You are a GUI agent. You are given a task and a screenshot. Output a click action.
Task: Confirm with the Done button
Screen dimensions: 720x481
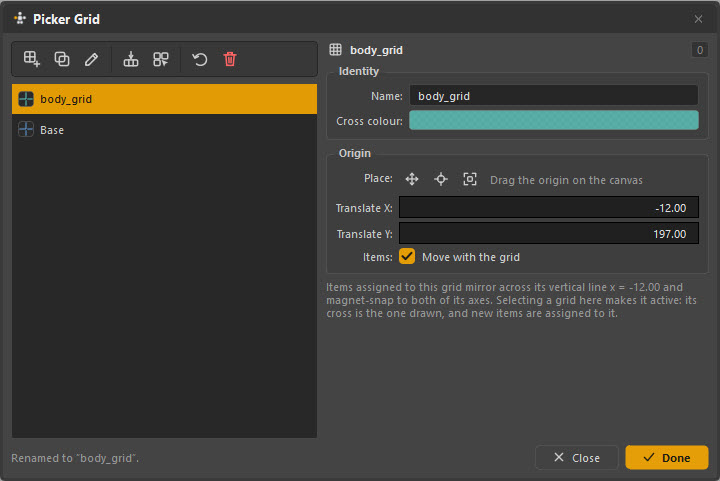pos(667,458)
